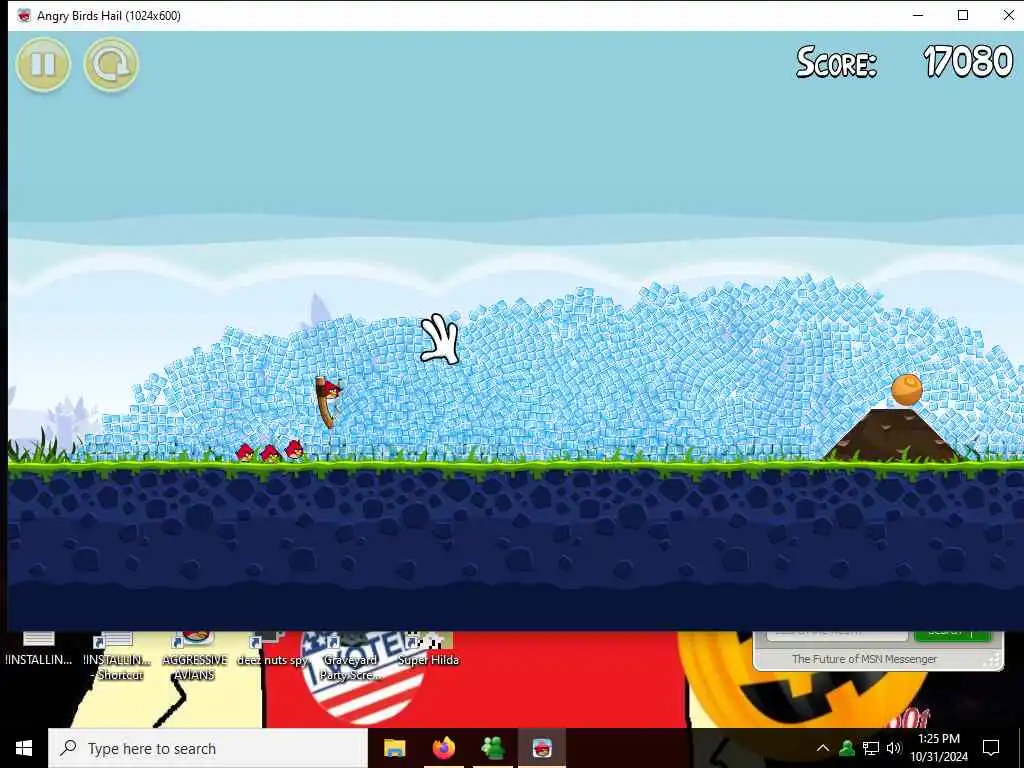
Task: Click the Angry Birds Hail title bar icon
Action: [x=24, y=16]
